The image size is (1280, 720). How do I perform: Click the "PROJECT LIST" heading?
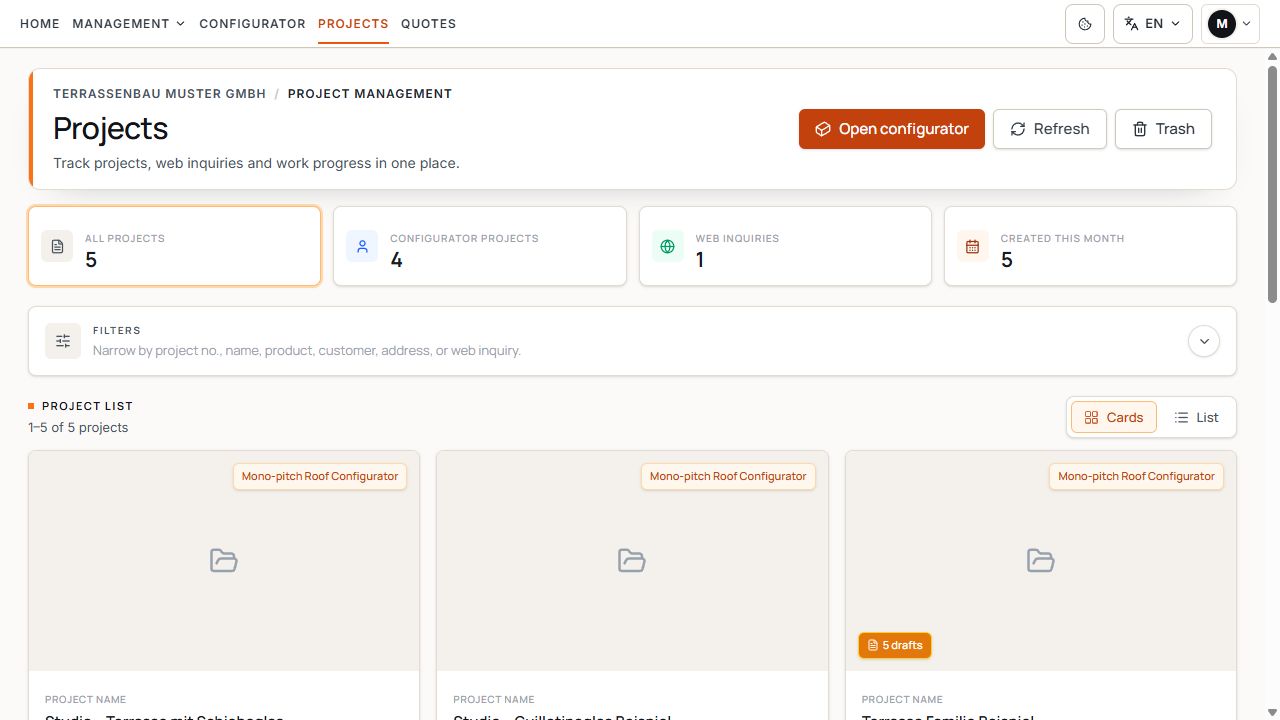click(87, 406)
